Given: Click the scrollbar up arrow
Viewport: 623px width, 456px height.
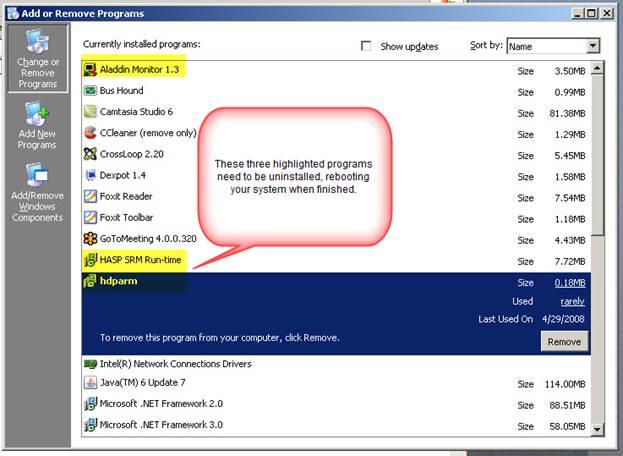Looking at the screenshot, I should [x=597, y=68].
